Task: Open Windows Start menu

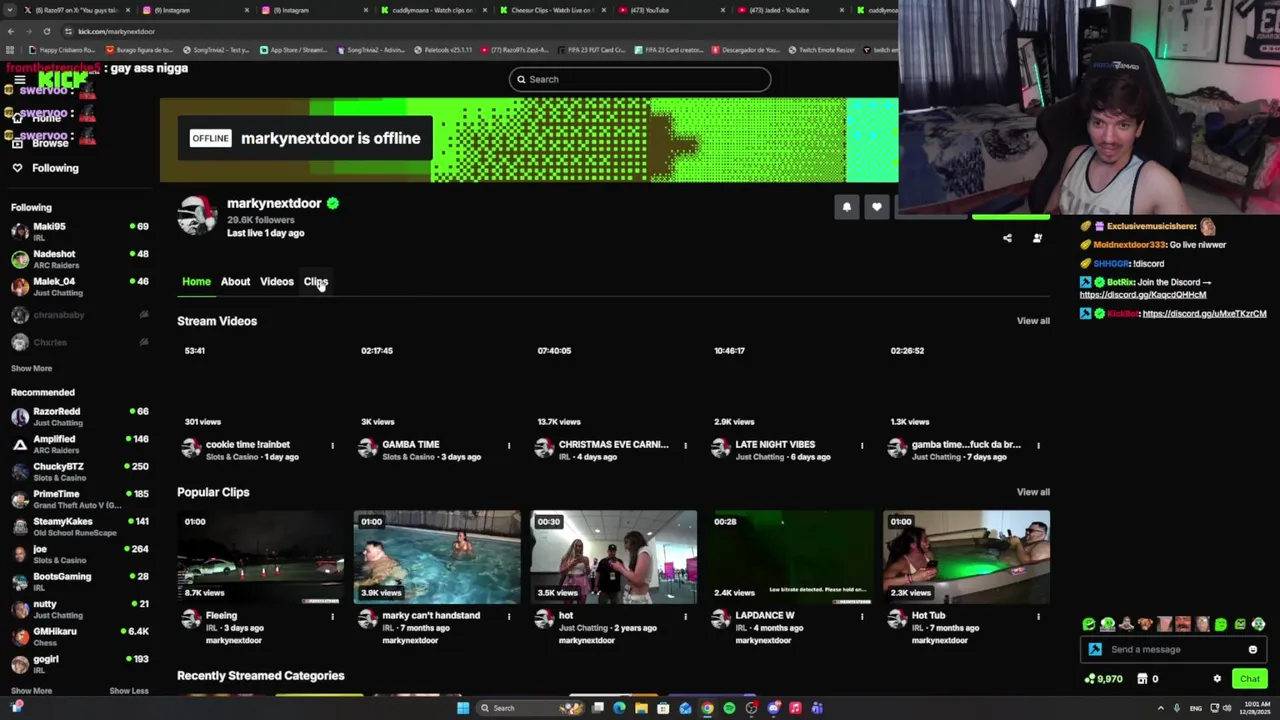Action: click(x=462, y=708)
